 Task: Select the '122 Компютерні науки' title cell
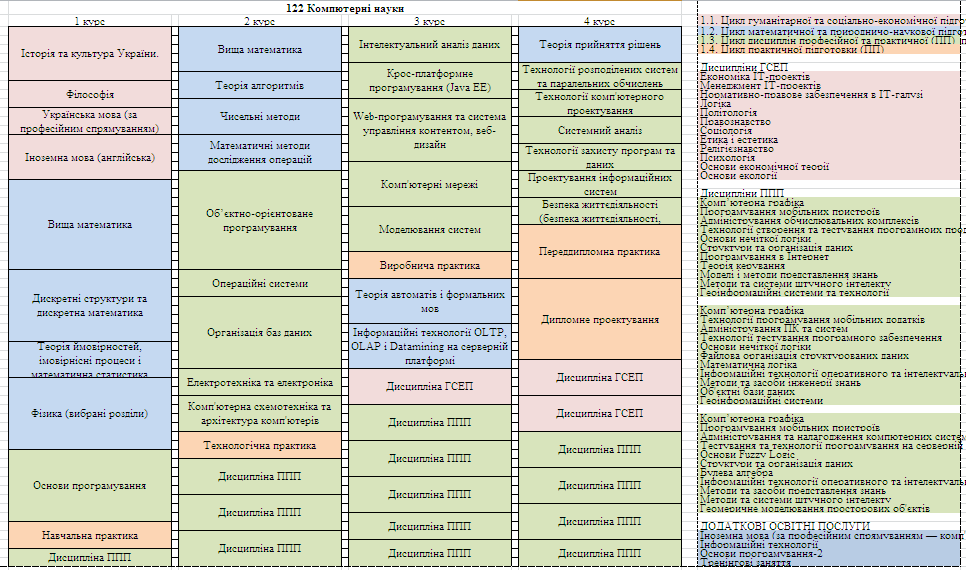[345, 8]
